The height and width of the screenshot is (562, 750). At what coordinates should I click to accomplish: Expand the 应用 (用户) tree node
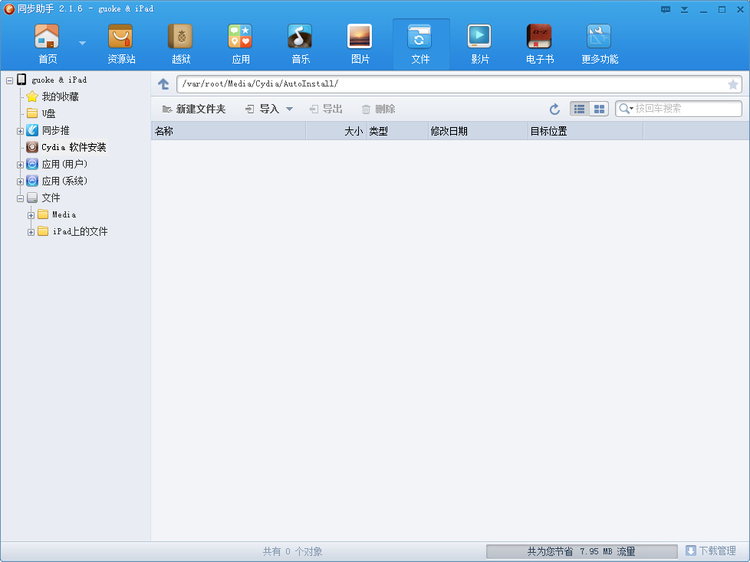point(20,165)
